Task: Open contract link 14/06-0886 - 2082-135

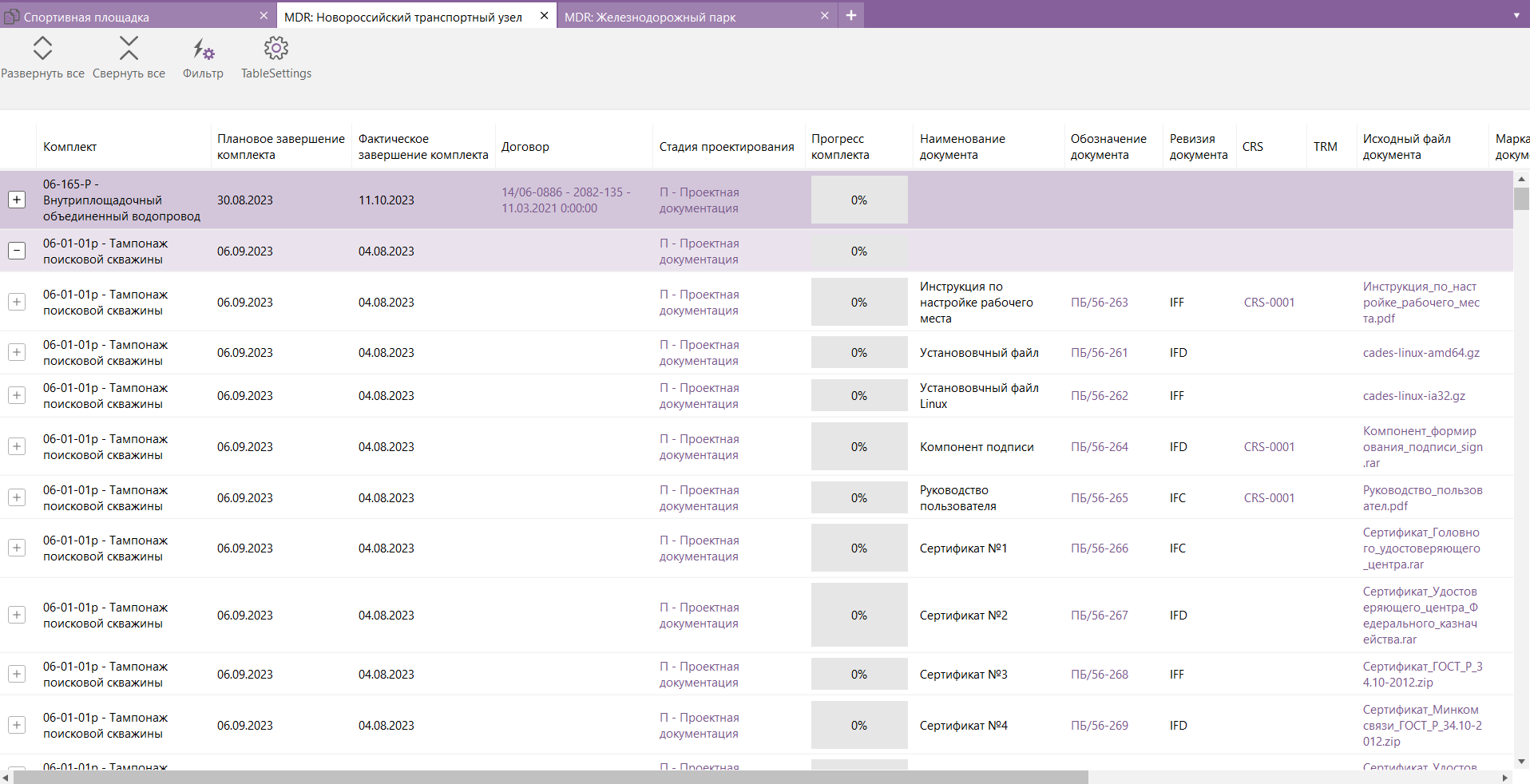Action: [565, 200]
